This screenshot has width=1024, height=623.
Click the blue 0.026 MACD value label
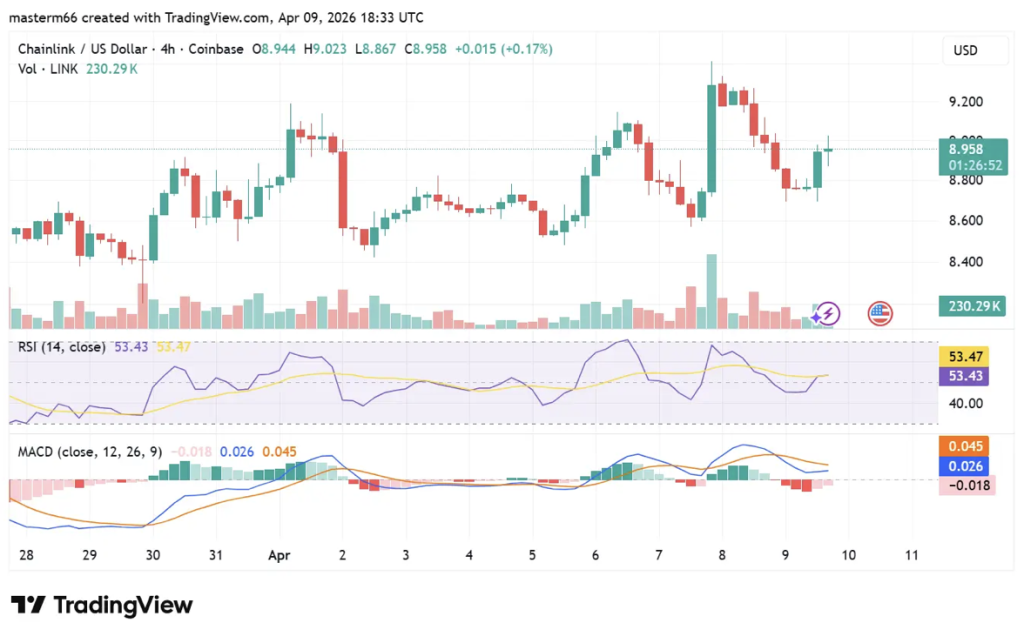pyautogui.click(x=968, y=466)
